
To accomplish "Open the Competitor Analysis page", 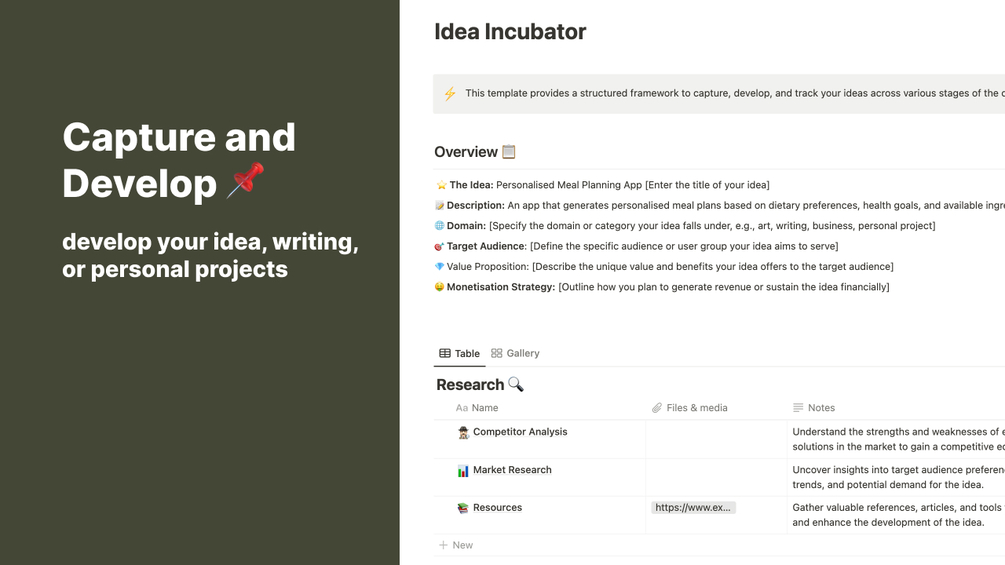I will tap(520, 432).
